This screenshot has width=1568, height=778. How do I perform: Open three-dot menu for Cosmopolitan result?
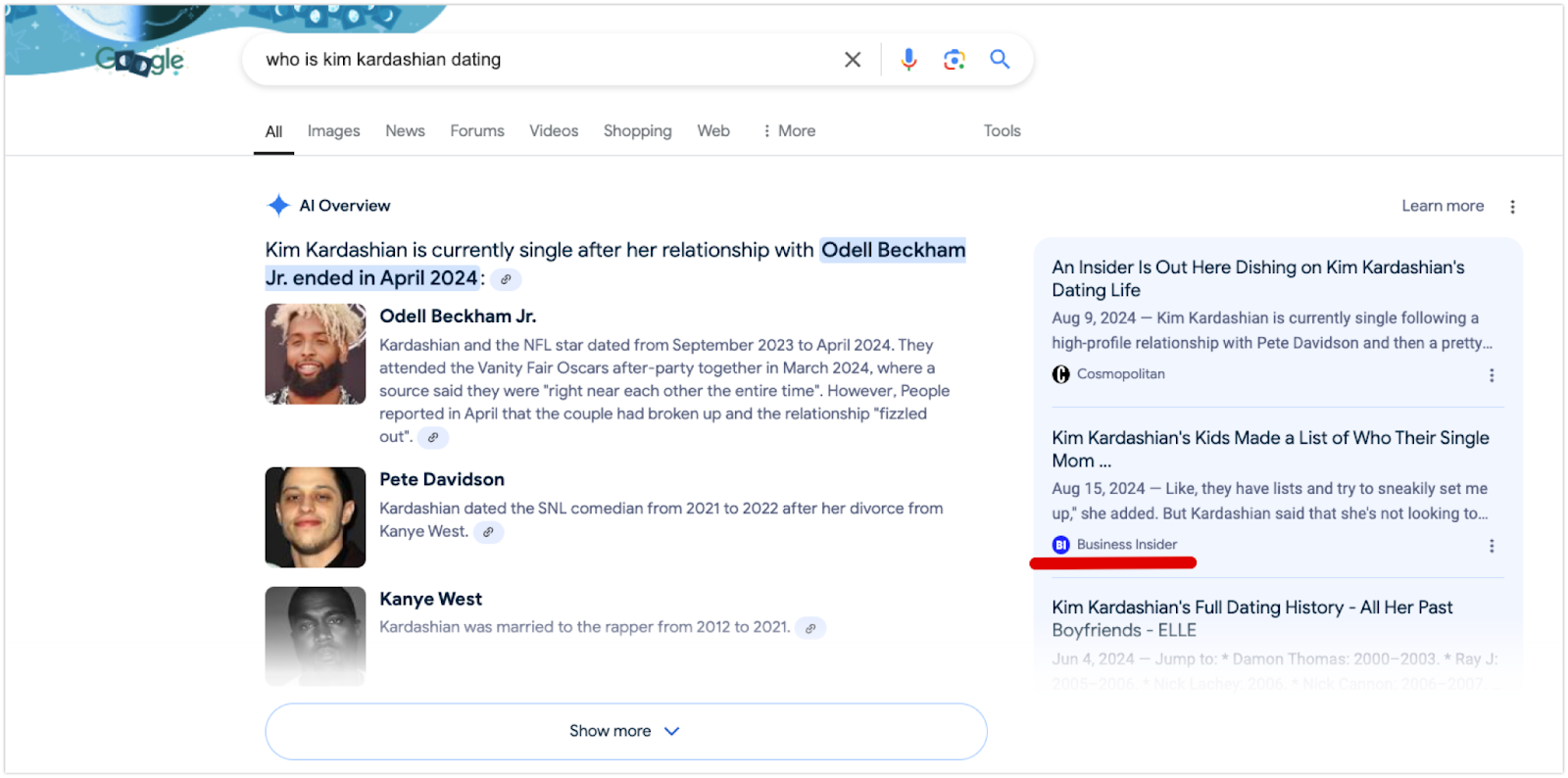[1492, 375]
